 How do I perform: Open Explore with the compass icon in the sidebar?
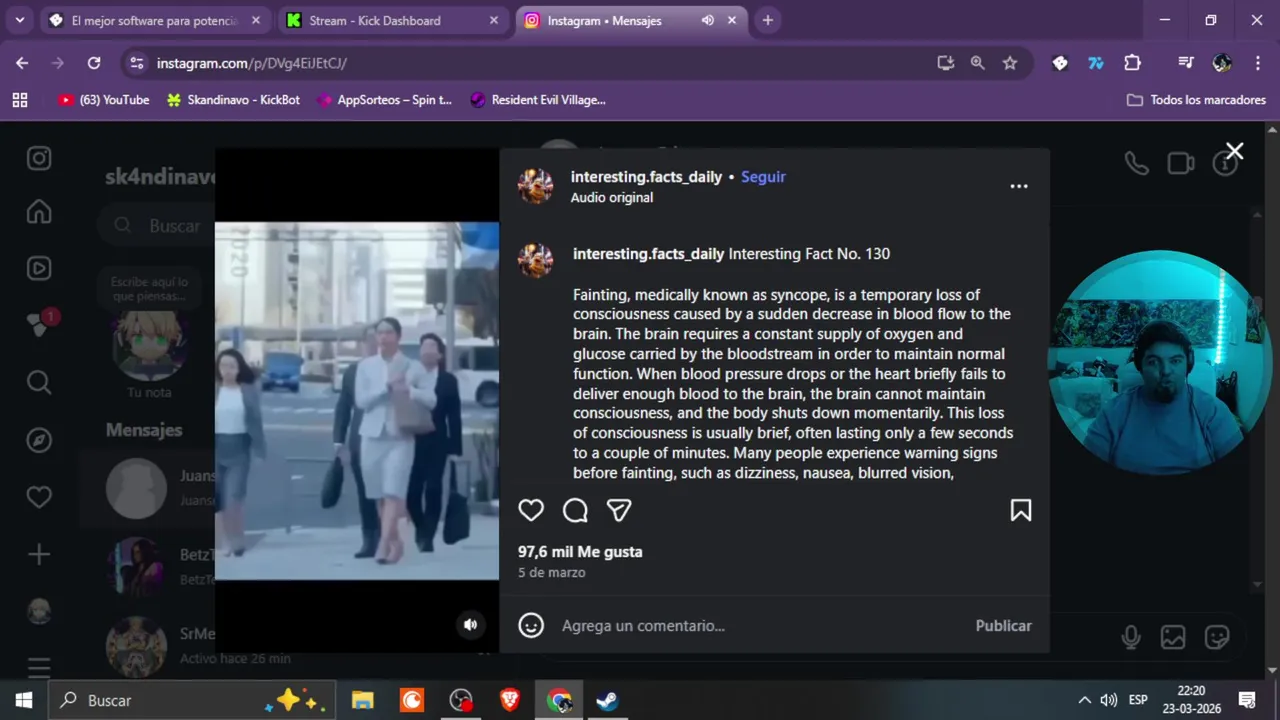click(39, 440)
